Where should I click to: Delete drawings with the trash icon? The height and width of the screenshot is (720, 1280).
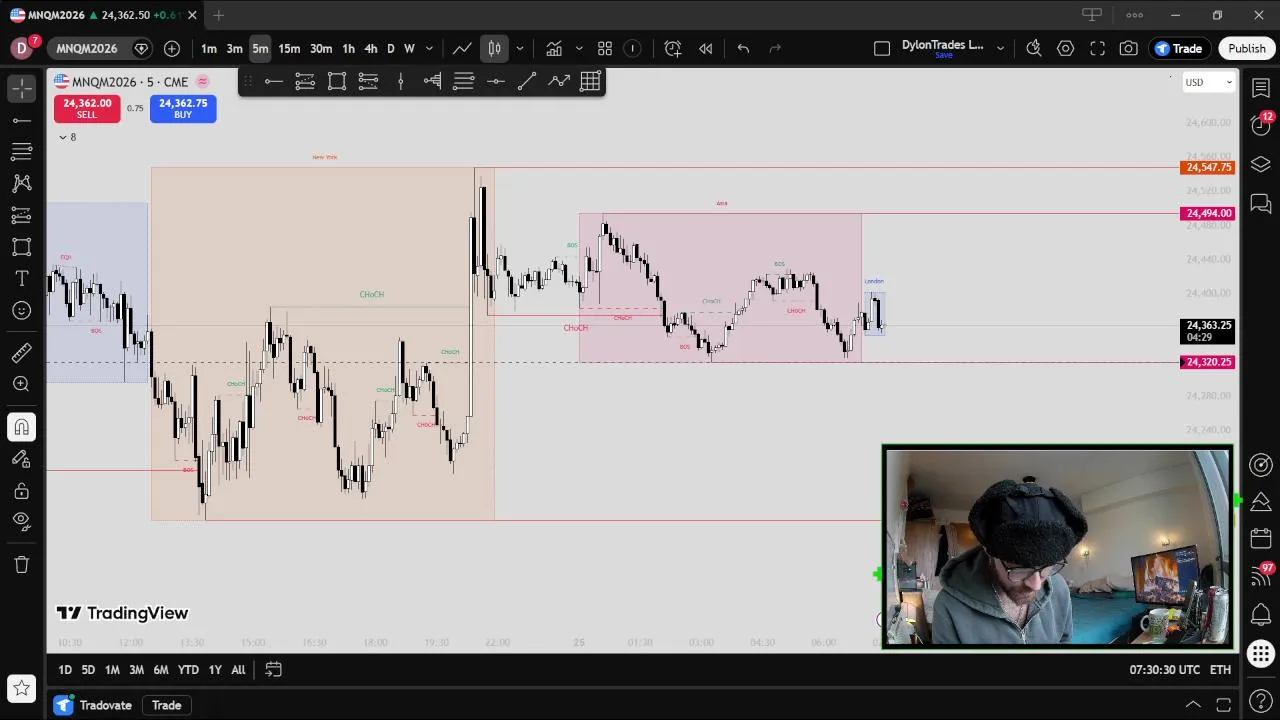tap(21, 565)
